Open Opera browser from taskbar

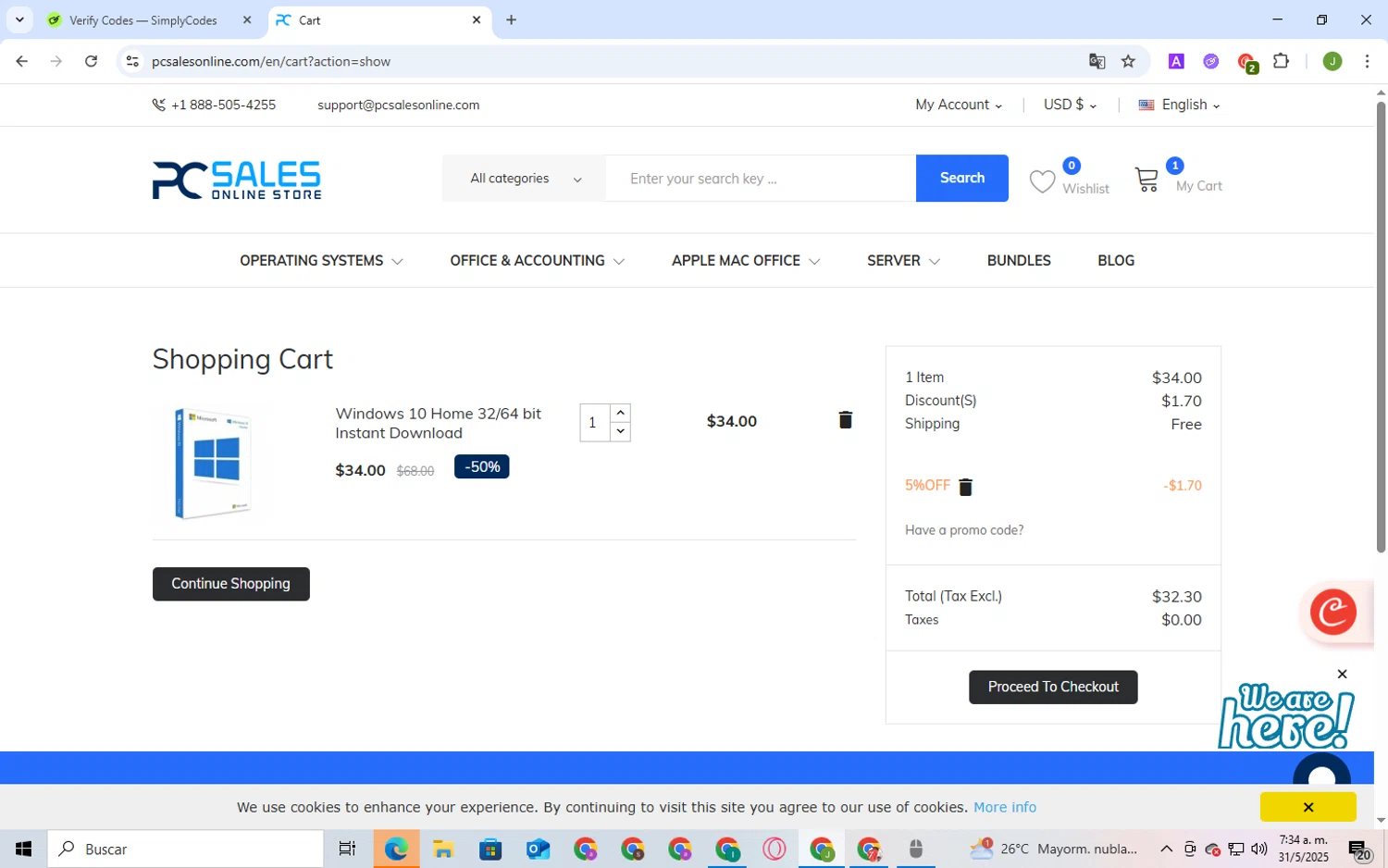coord(775,849)
